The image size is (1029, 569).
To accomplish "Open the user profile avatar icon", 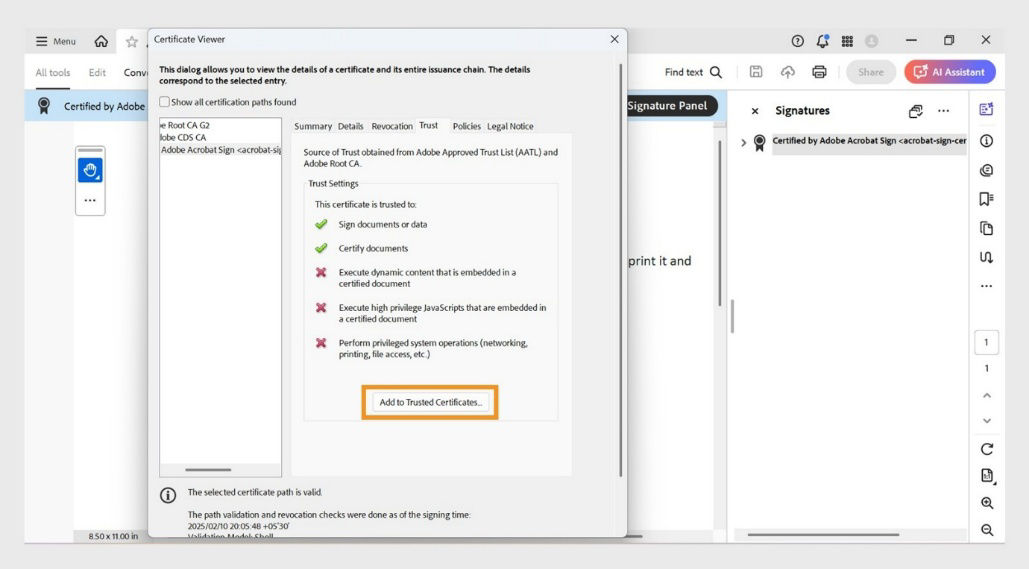I will tap(872, 41).
